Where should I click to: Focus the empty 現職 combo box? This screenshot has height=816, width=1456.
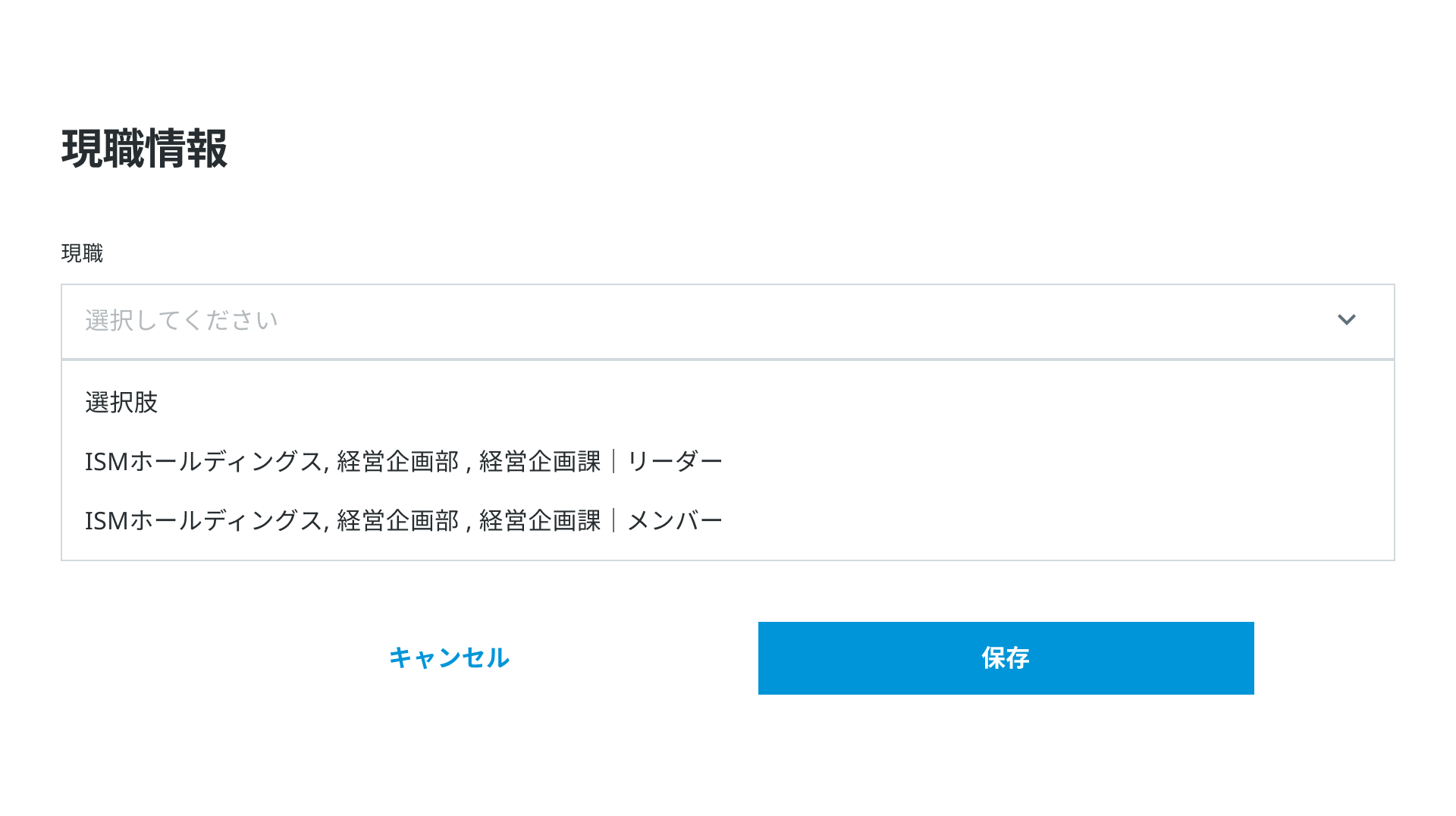point(728,322)
